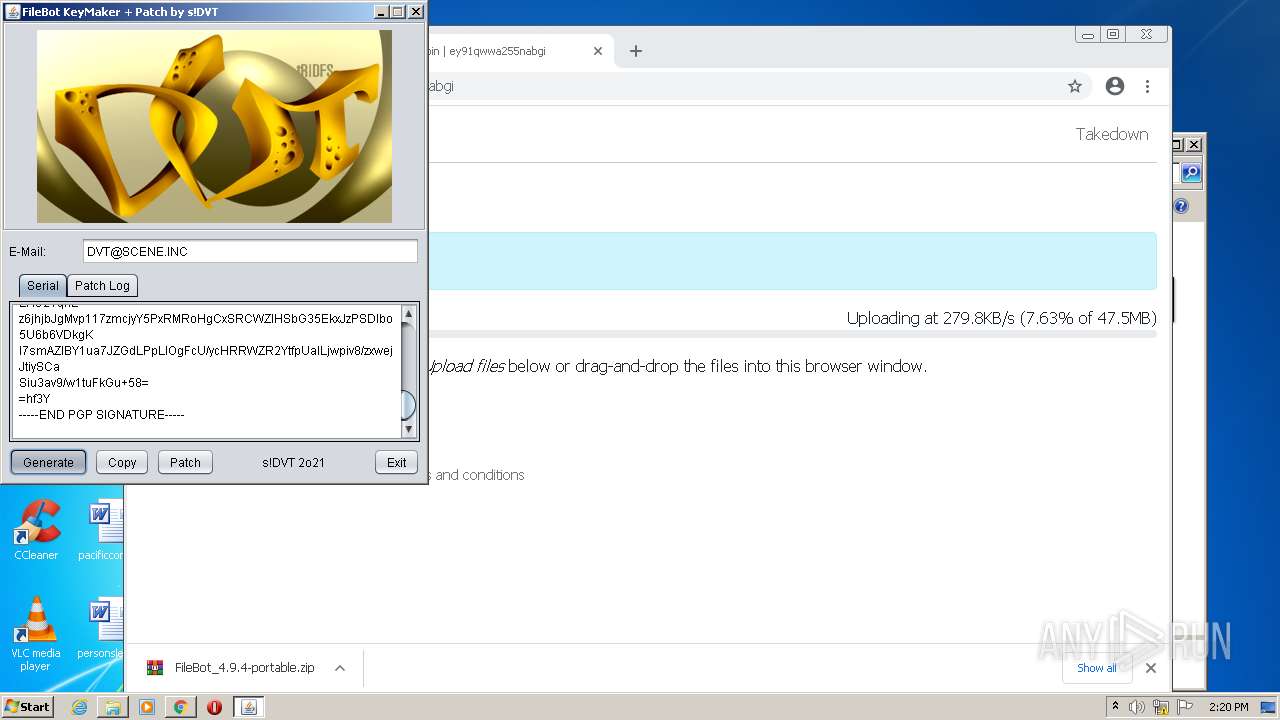Switch to the Serial tab
The height and width of the screenshot is (720, 1280).
tap(42, 285)
